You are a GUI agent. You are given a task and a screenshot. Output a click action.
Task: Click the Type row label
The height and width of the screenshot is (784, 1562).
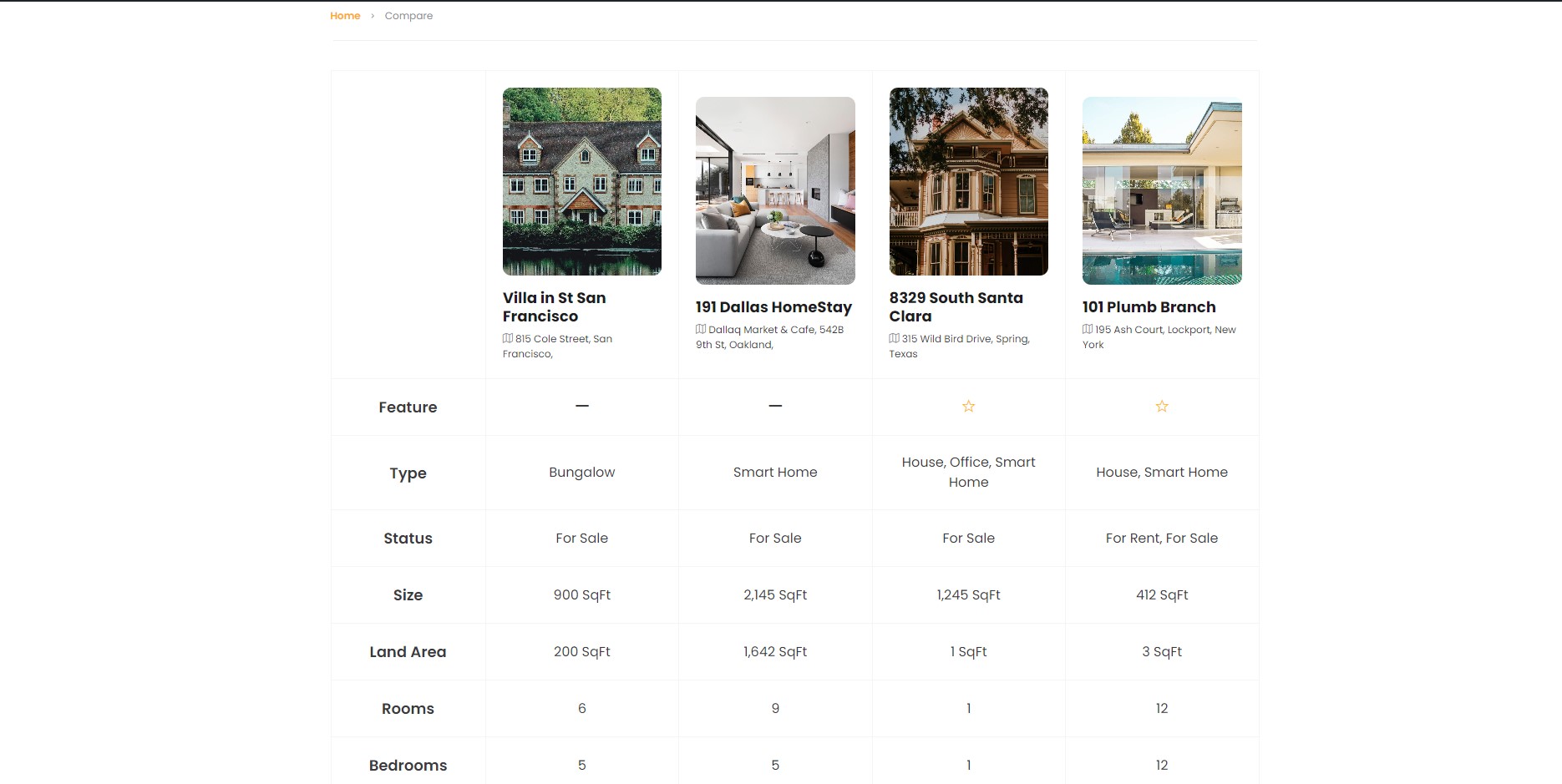[x=408, y=473]
